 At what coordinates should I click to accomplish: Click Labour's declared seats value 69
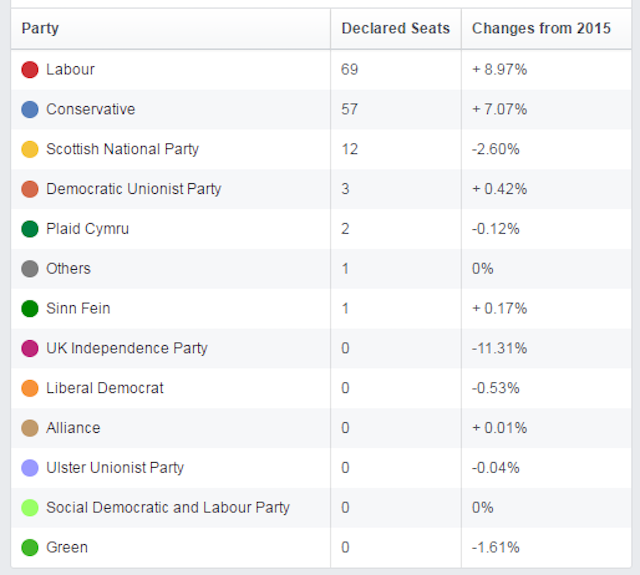(349, 69)
